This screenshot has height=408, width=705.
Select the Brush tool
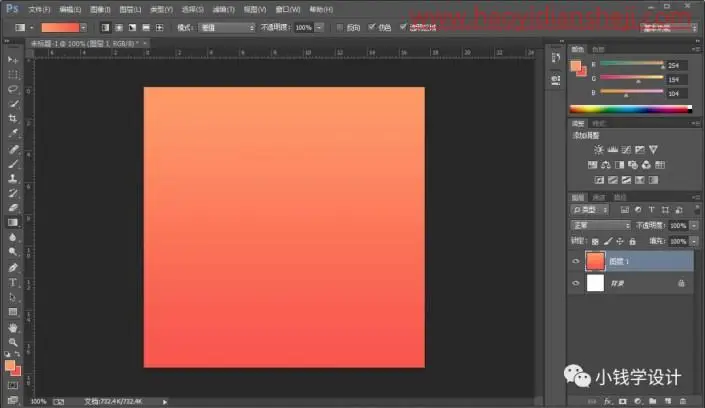pos(13,164)
